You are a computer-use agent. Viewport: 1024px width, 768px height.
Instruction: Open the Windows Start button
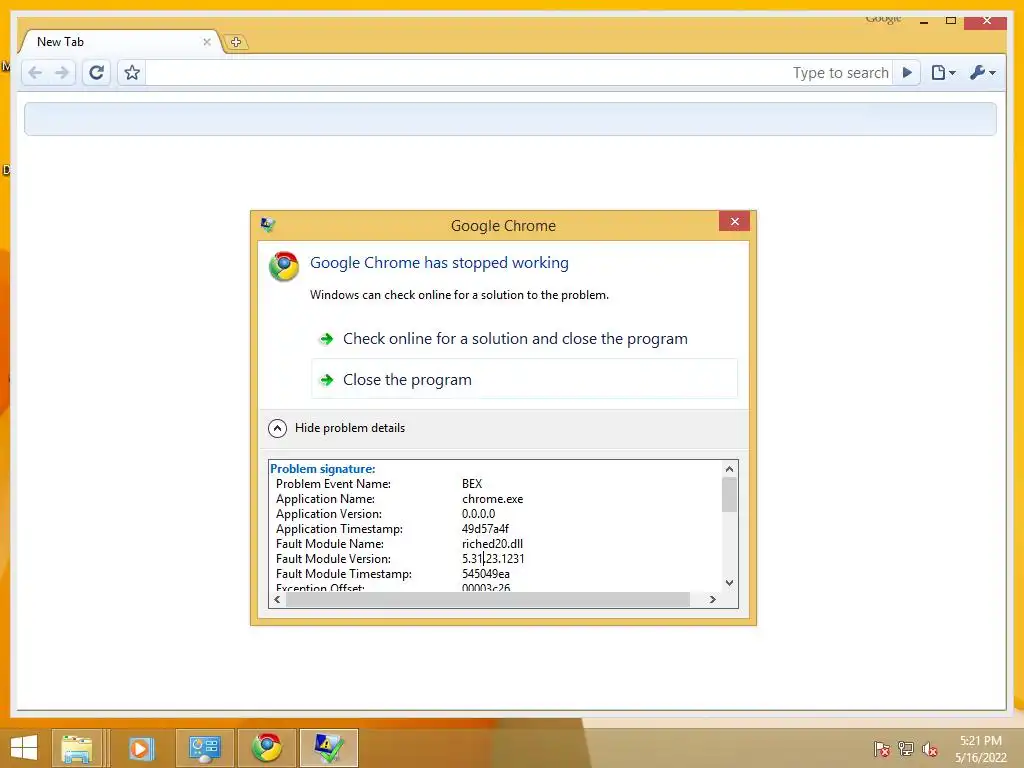[24, 748]
